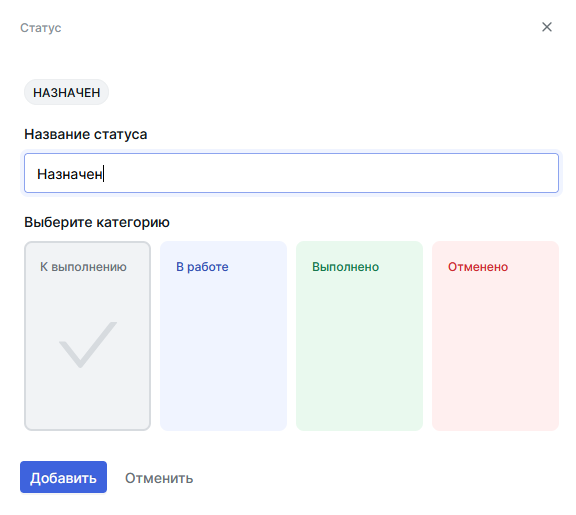Click the Выберите категорию label
Viewport: 576px width, 515px height.
pyautogui.click(x=97, y=222)
